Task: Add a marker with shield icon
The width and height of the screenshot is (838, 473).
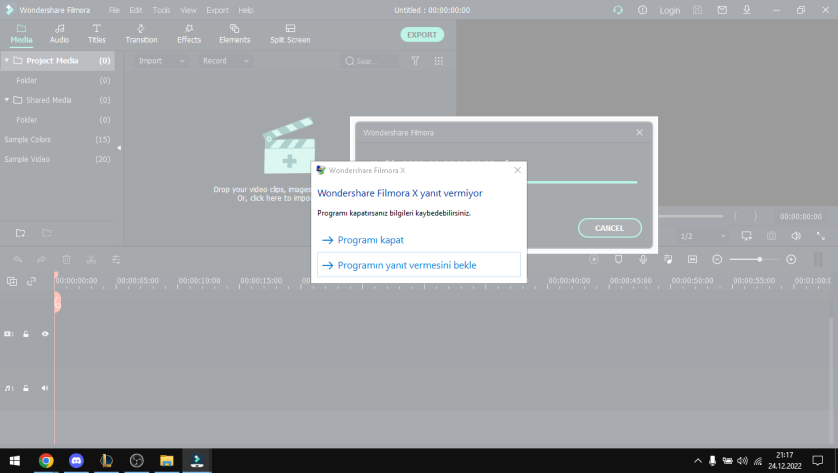Action: coord(618,259)
